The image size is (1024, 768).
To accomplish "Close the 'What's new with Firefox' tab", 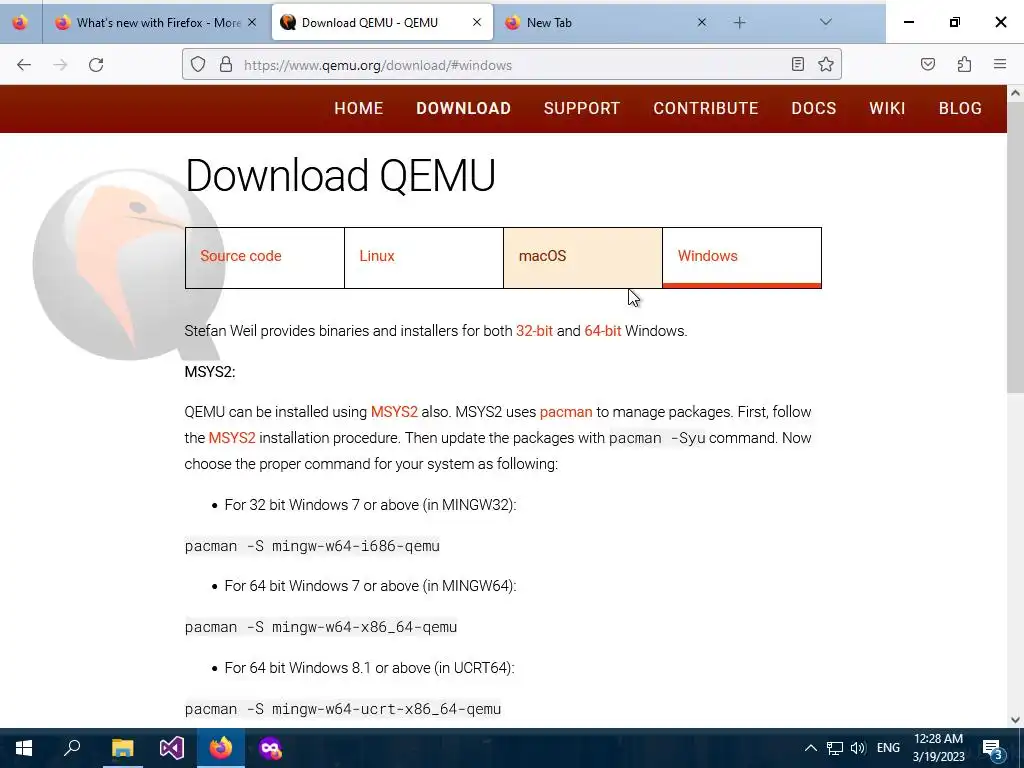I will [252, 23].
